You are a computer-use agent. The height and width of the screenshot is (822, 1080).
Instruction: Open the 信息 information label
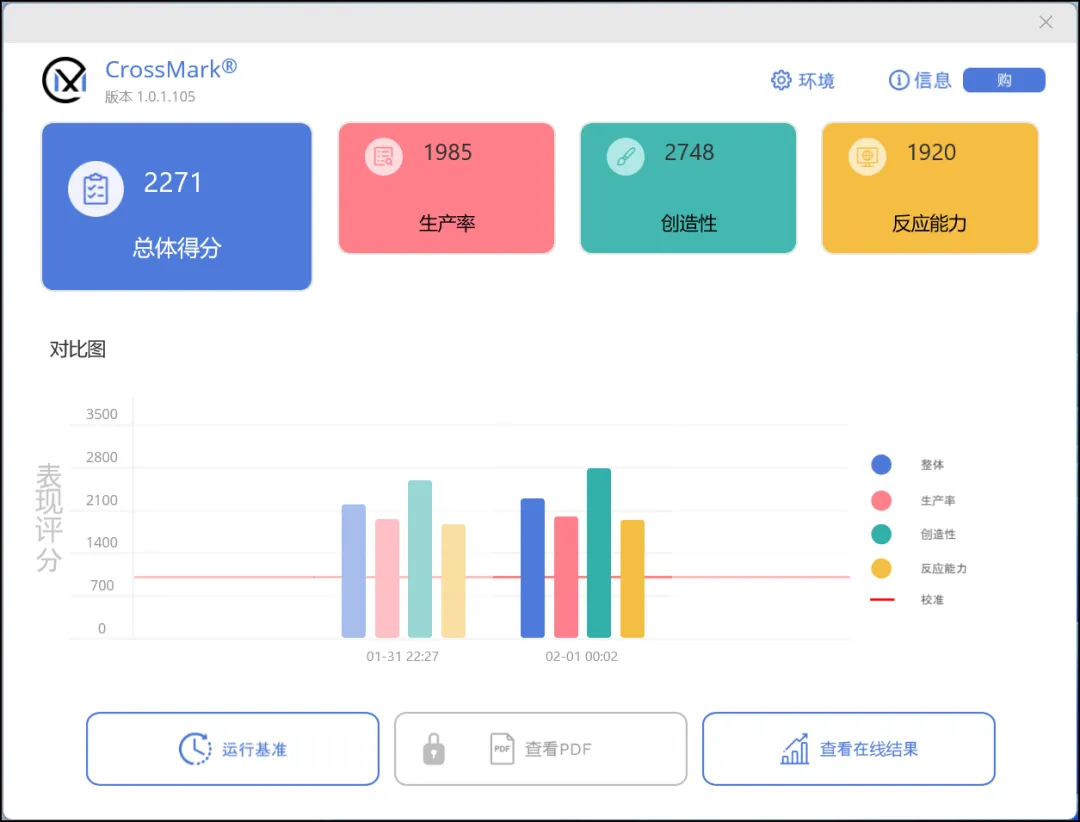click(933, 81)
